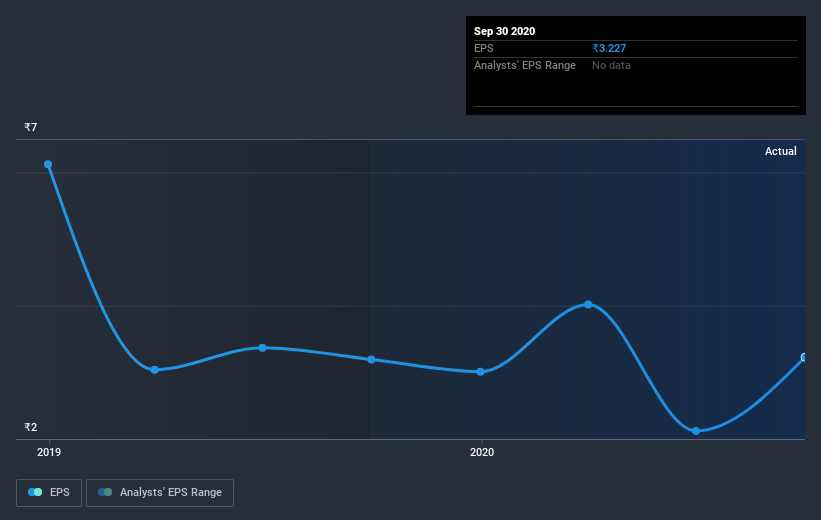Click the 2019 x-axis label
821x520 pixels.
49,452
